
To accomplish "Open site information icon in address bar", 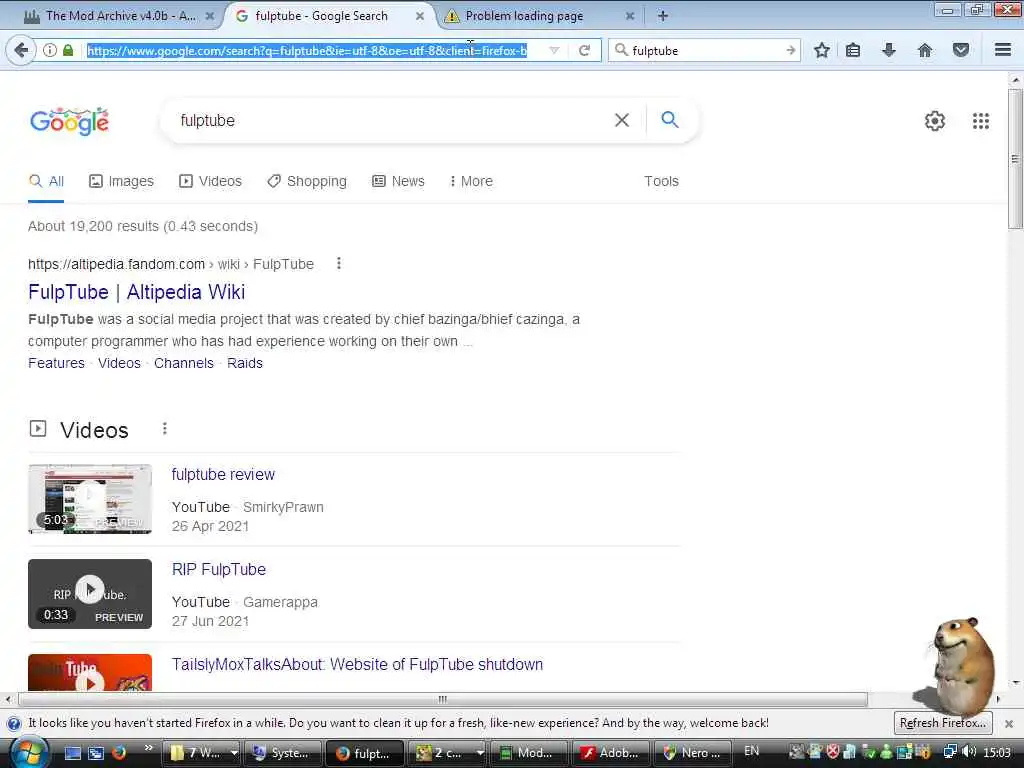I will [x=50, y=50].
